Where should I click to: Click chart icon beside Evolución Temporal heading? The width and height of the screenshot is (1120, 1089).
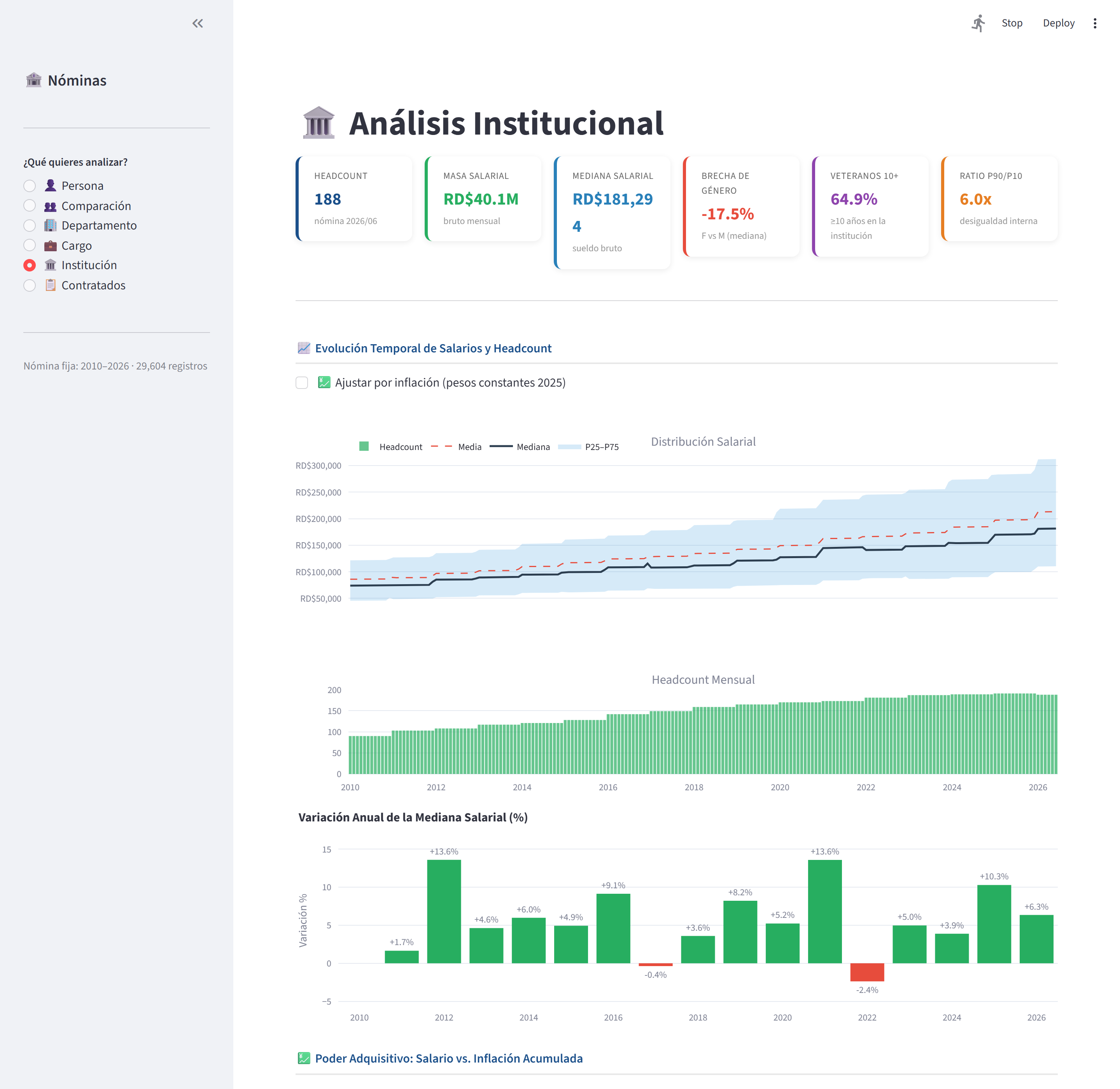tap(304, 348)
